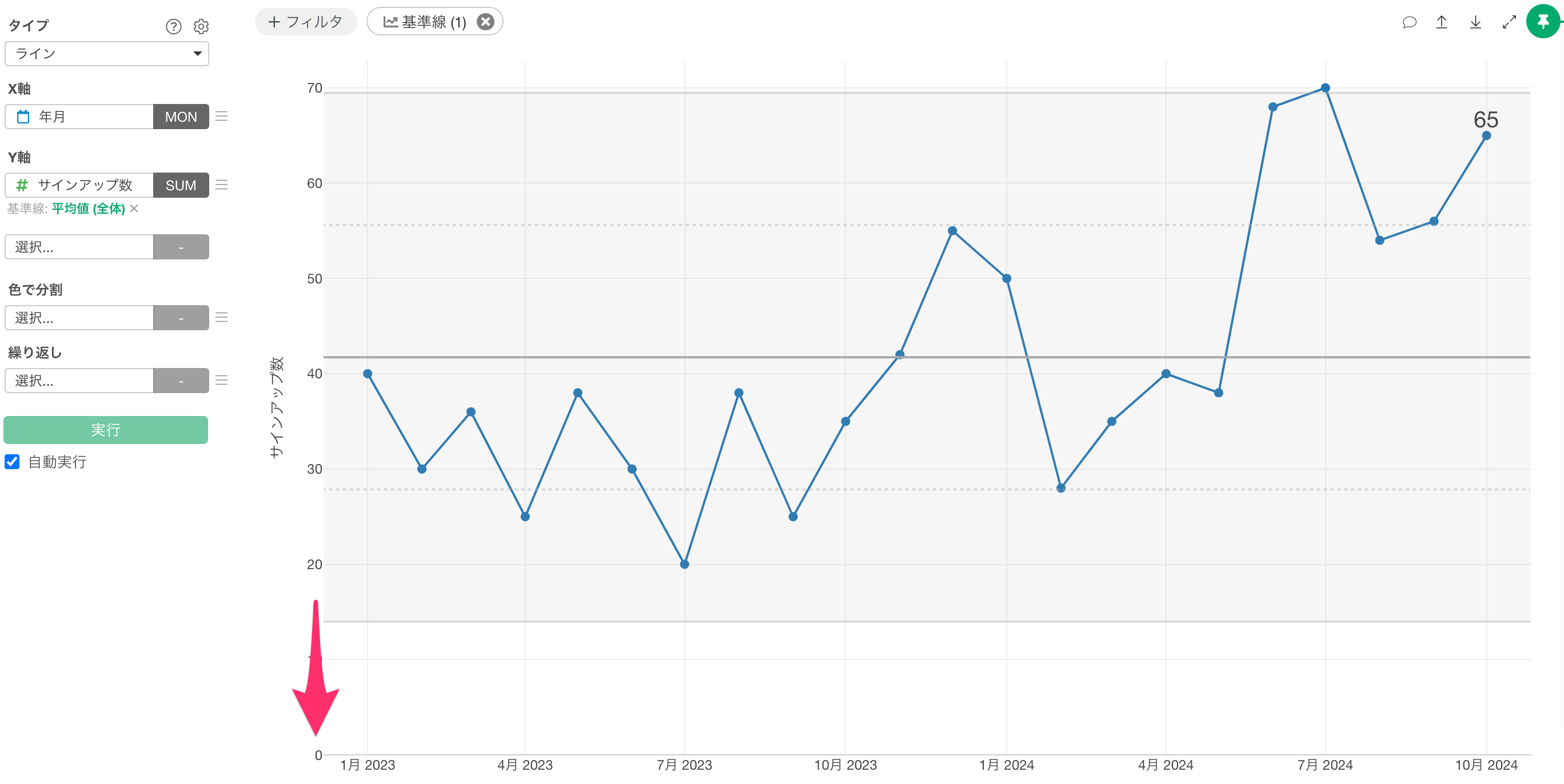
Task: Open the chart type help icon
Action: click(173, 26)
